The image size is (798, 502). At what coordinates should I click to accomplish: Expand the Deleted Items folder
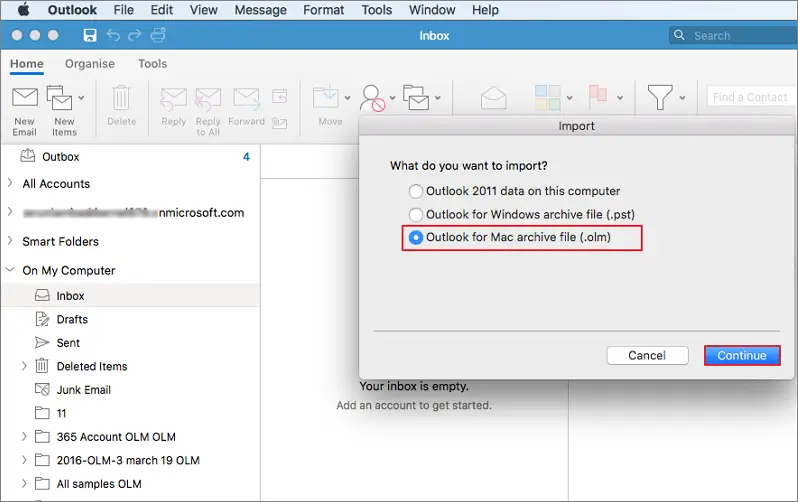pos(24,366)
